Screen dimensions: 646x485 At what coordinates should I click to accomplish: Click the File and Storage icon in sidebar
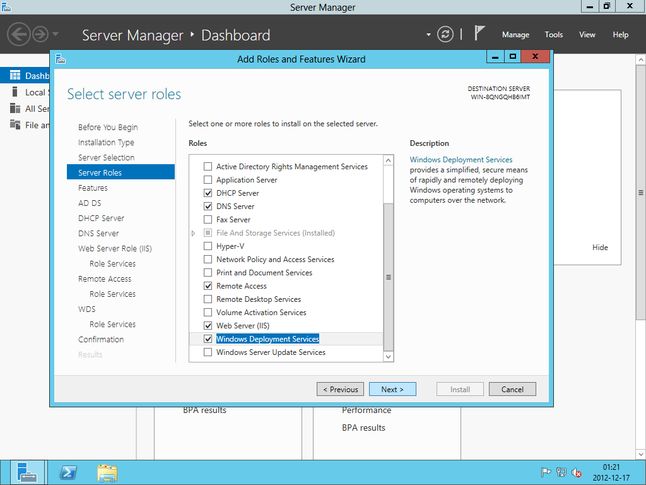[15, 124]
